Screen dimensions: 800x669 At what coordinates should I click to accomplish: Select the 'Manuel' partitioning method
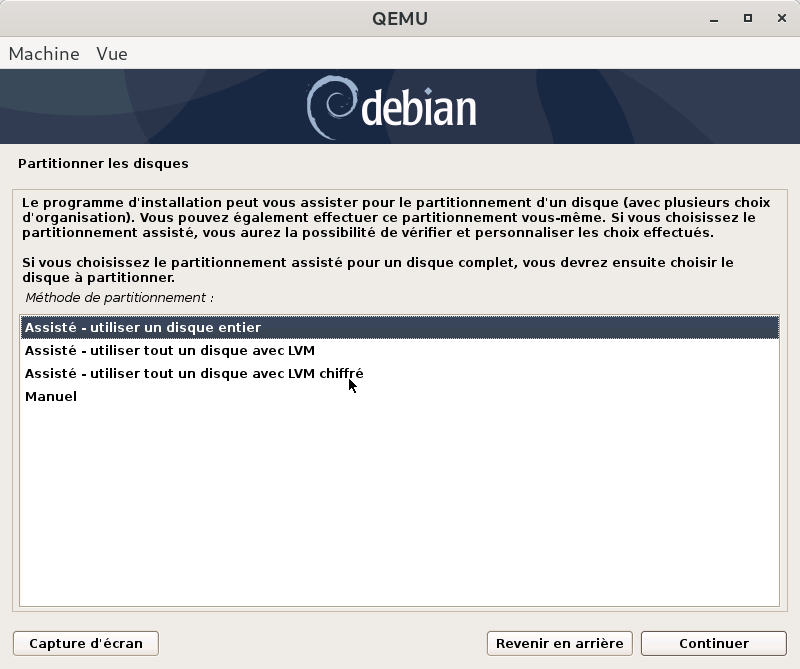[51, 396]
